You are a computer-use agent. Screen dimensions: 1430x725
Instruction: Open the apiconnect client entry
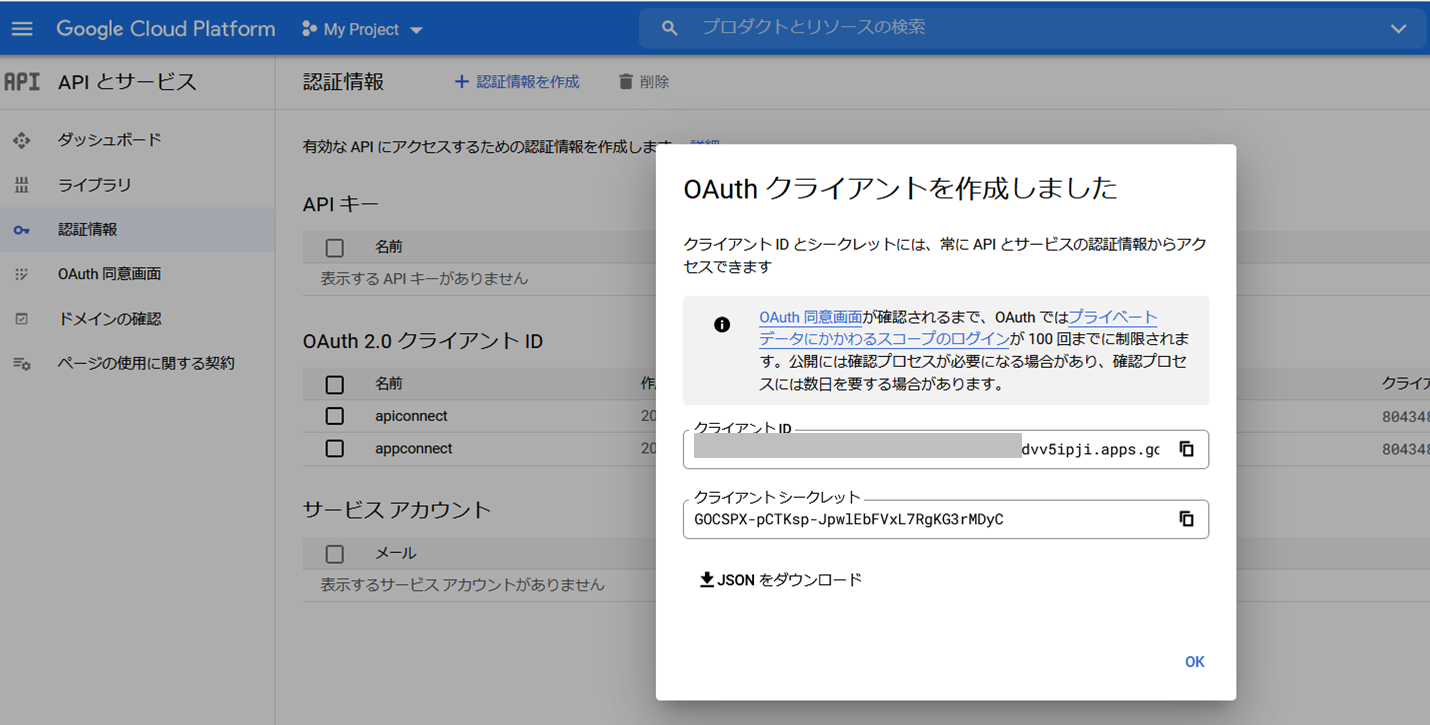click(x=411, y=416)
